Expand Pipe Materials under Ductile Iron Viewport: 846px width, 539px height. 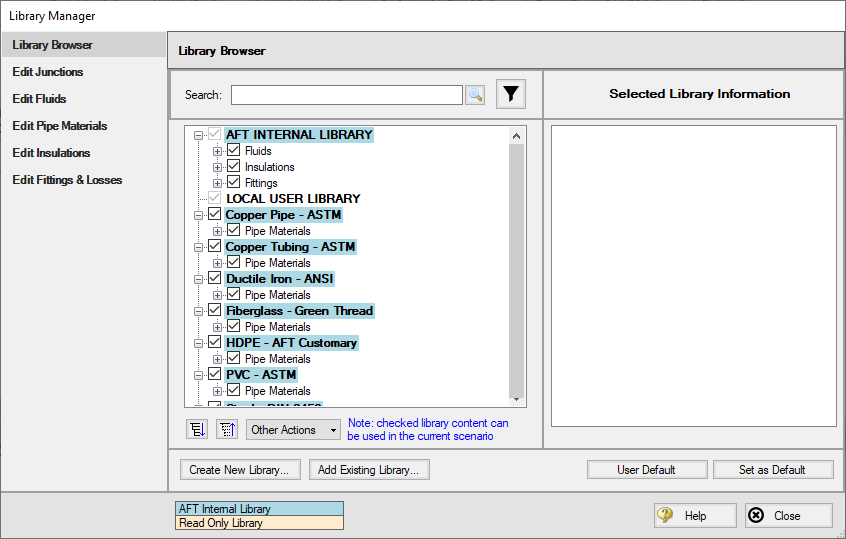[217, 295]
